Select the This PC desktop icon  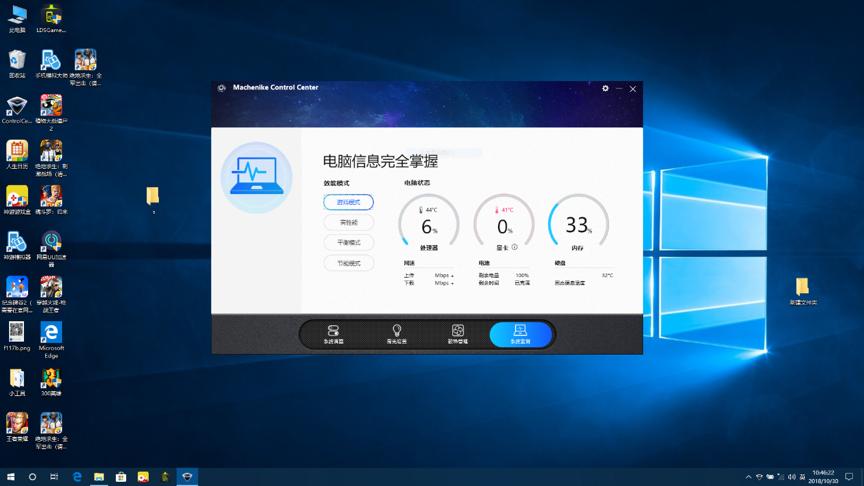pyautogui.click(x=17, y=19)
